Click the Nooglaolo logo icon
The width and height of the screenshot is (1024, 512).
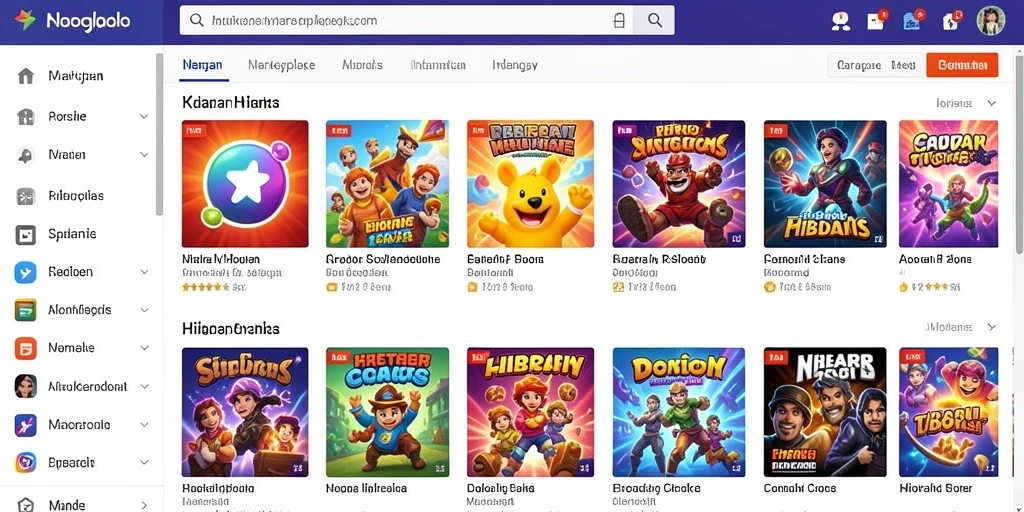point(25,20)
